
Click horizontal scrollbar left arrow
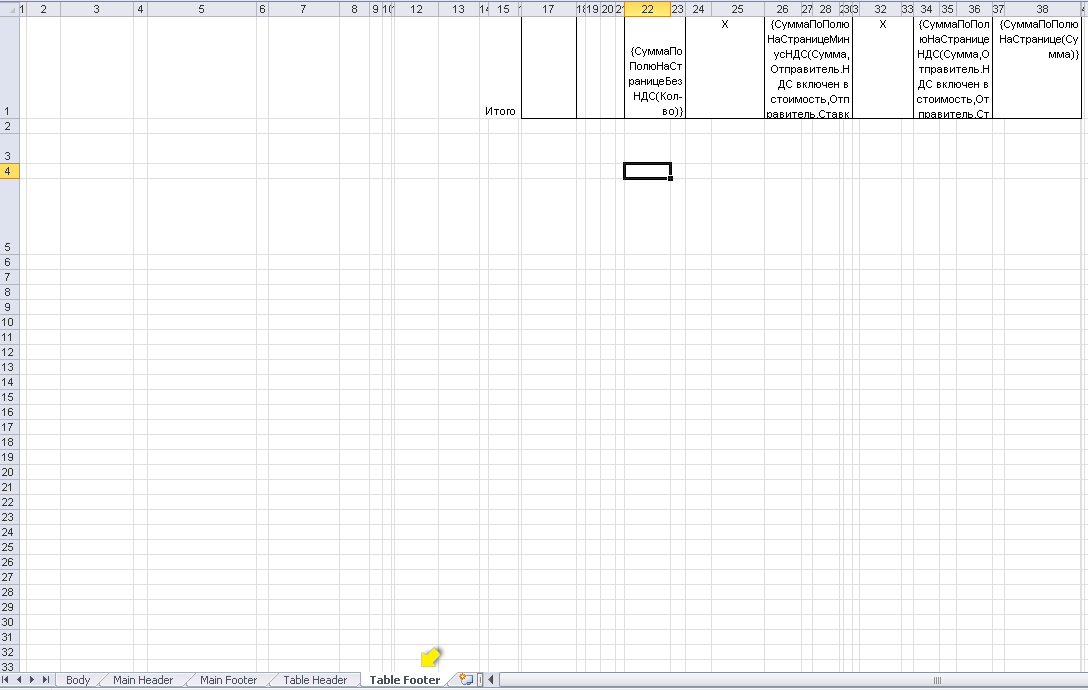491,680
